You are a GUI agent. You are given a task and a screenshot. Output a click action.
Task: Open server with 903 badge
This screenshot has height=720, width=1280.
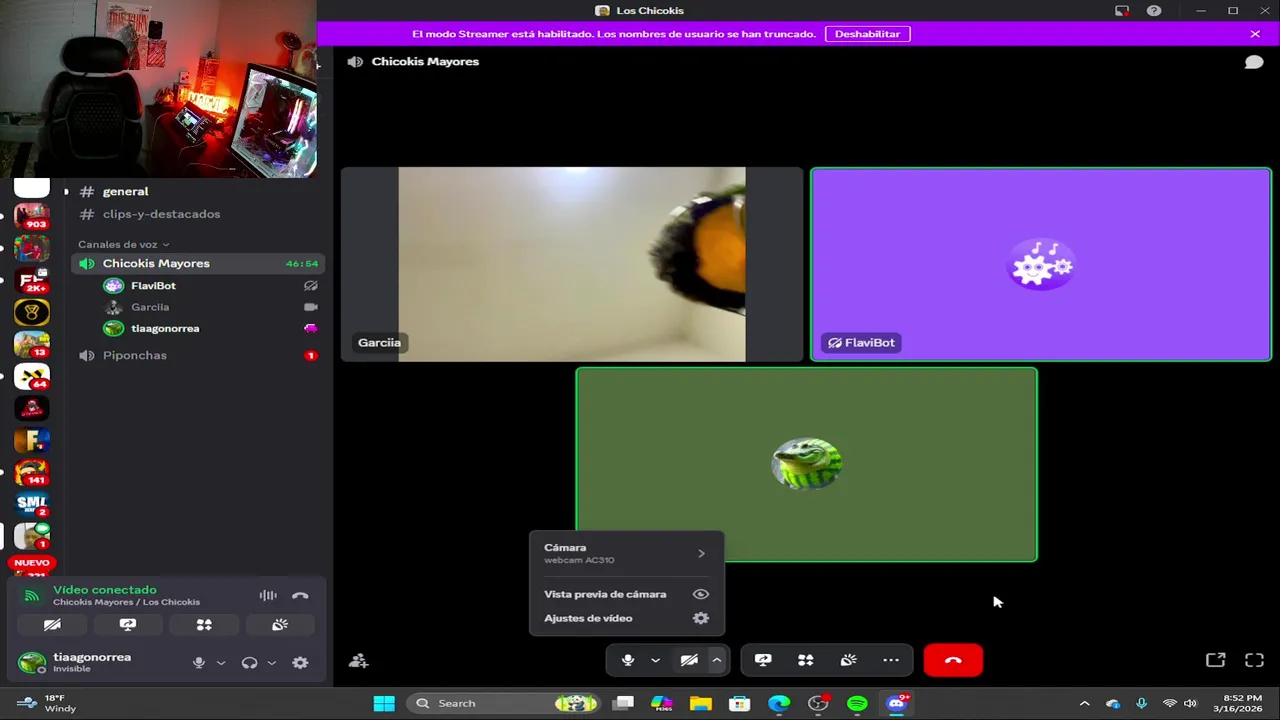point(32,216)
